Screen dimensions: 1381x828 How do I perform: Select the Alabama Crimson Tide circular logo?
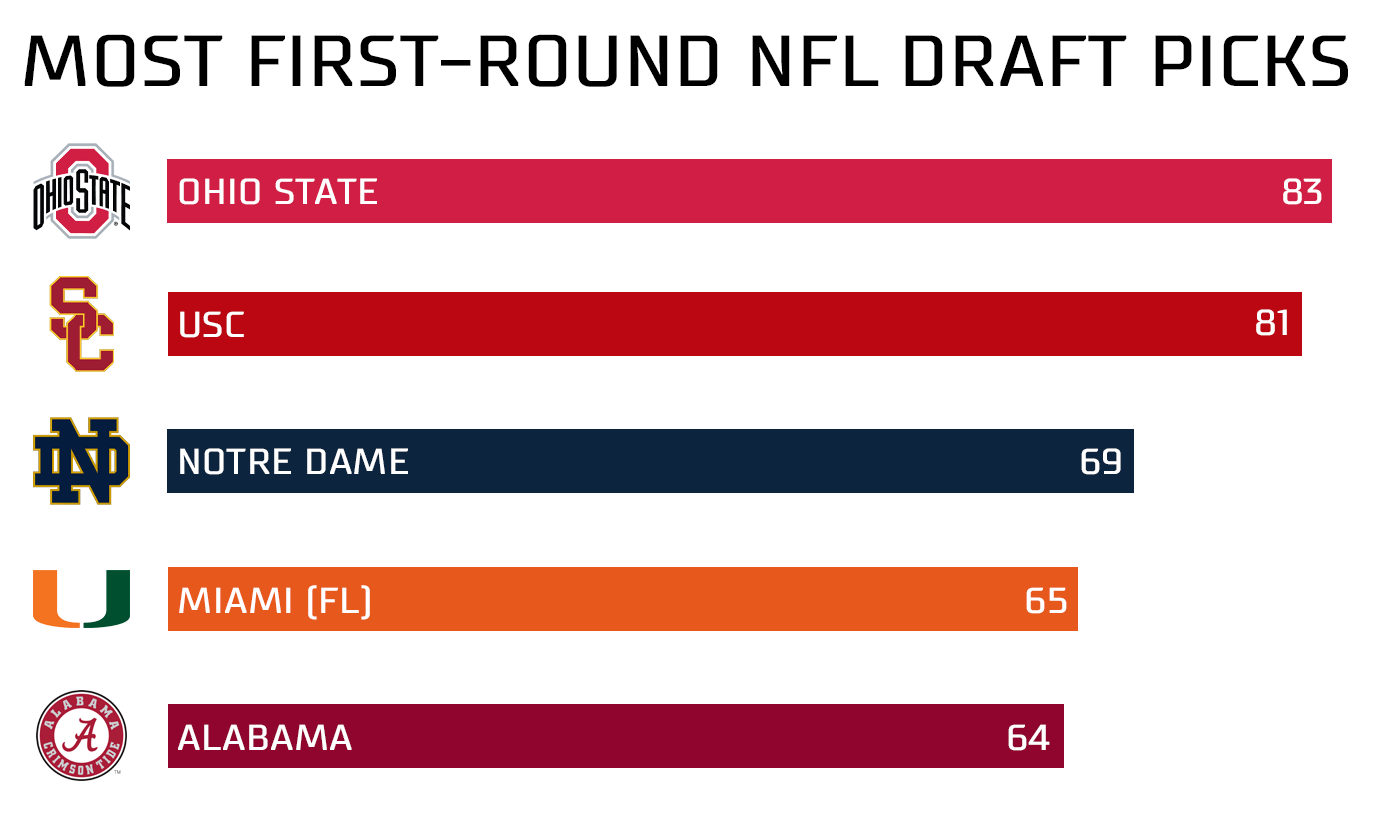pyautogui.click(x=82, y=736)
